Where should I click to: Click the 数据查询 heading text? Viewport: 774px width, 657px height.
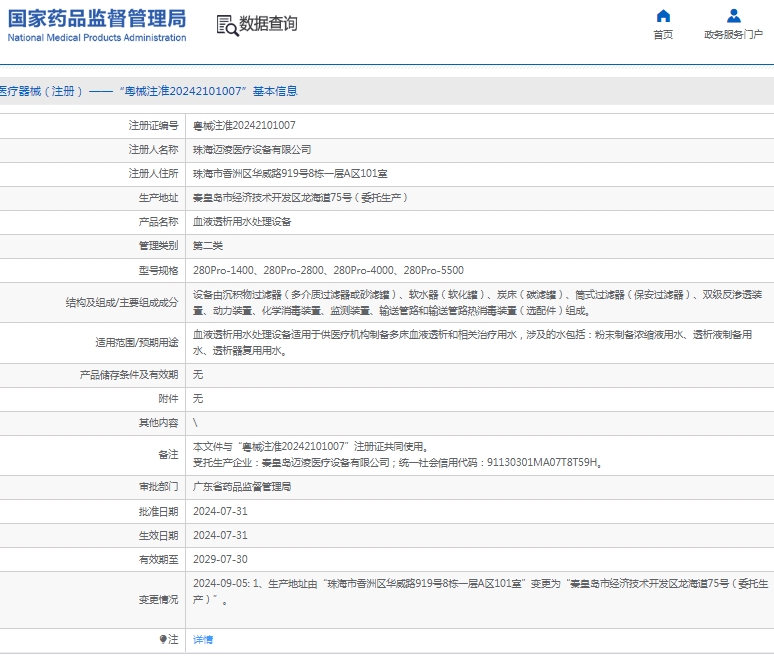(268, 24)
